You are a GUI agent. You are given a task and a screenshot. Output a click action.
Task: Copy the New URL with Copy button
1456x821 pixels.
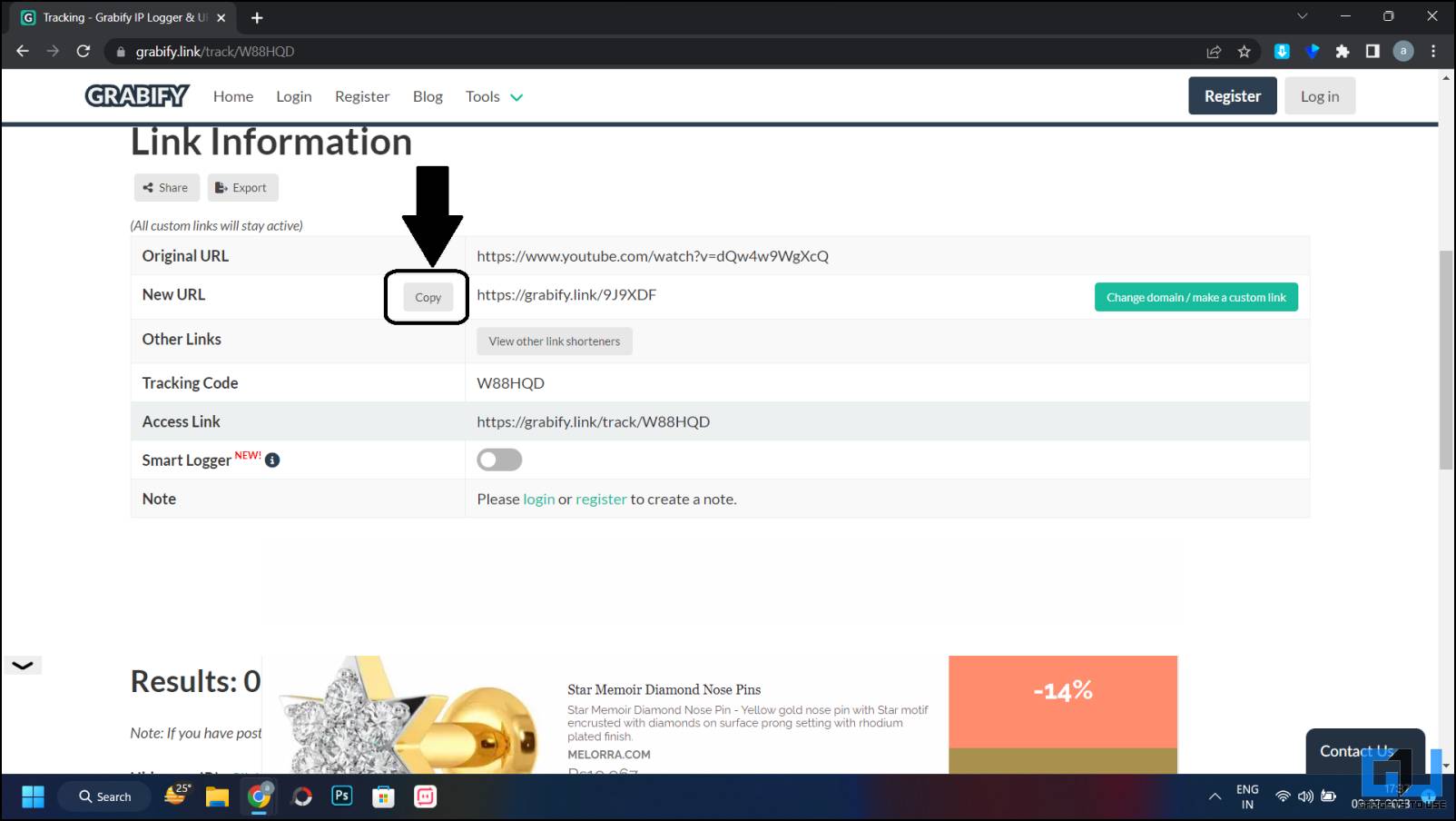point(428,297)
